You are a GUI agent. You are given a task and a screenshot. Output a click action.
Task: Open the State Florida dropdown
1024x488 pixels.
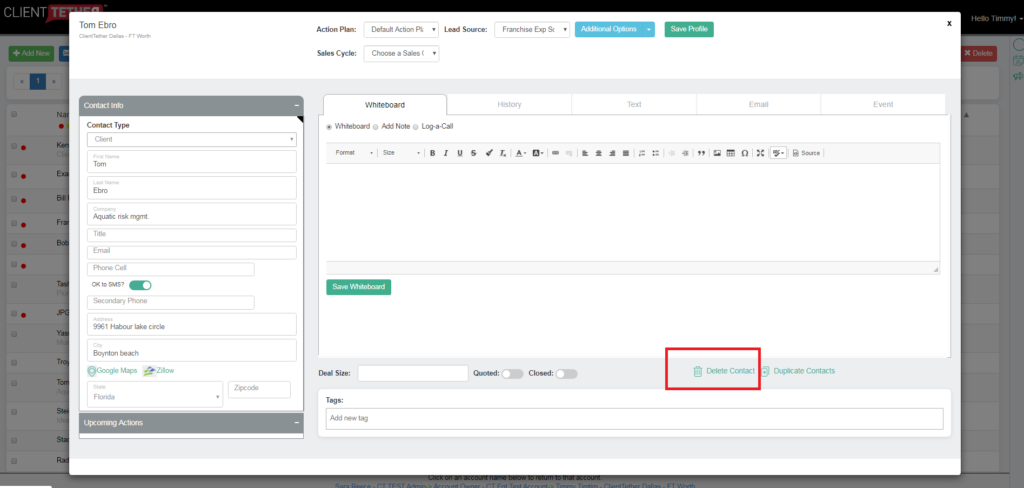pos(155,395)
